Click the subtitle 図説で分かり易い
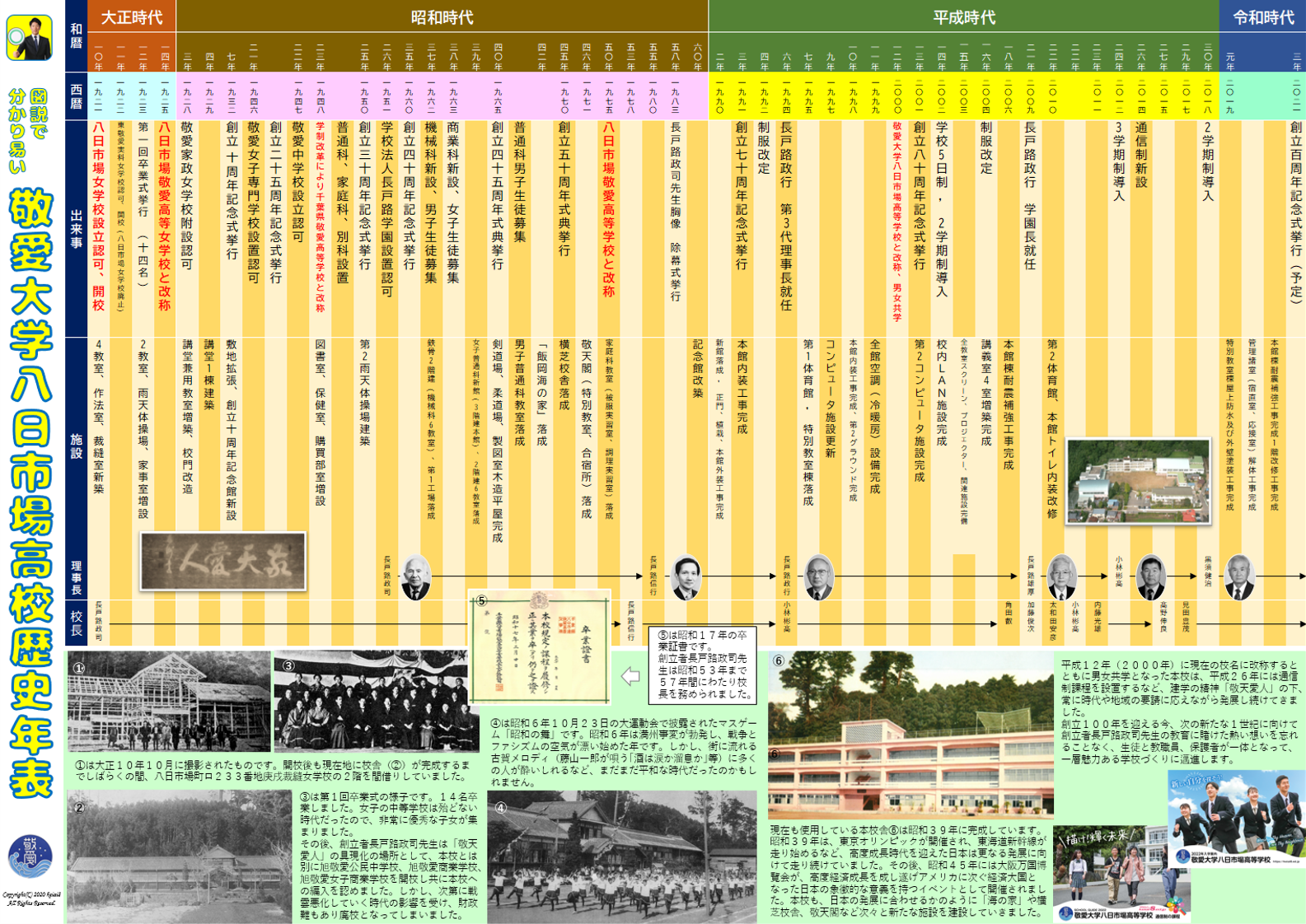 27,131
